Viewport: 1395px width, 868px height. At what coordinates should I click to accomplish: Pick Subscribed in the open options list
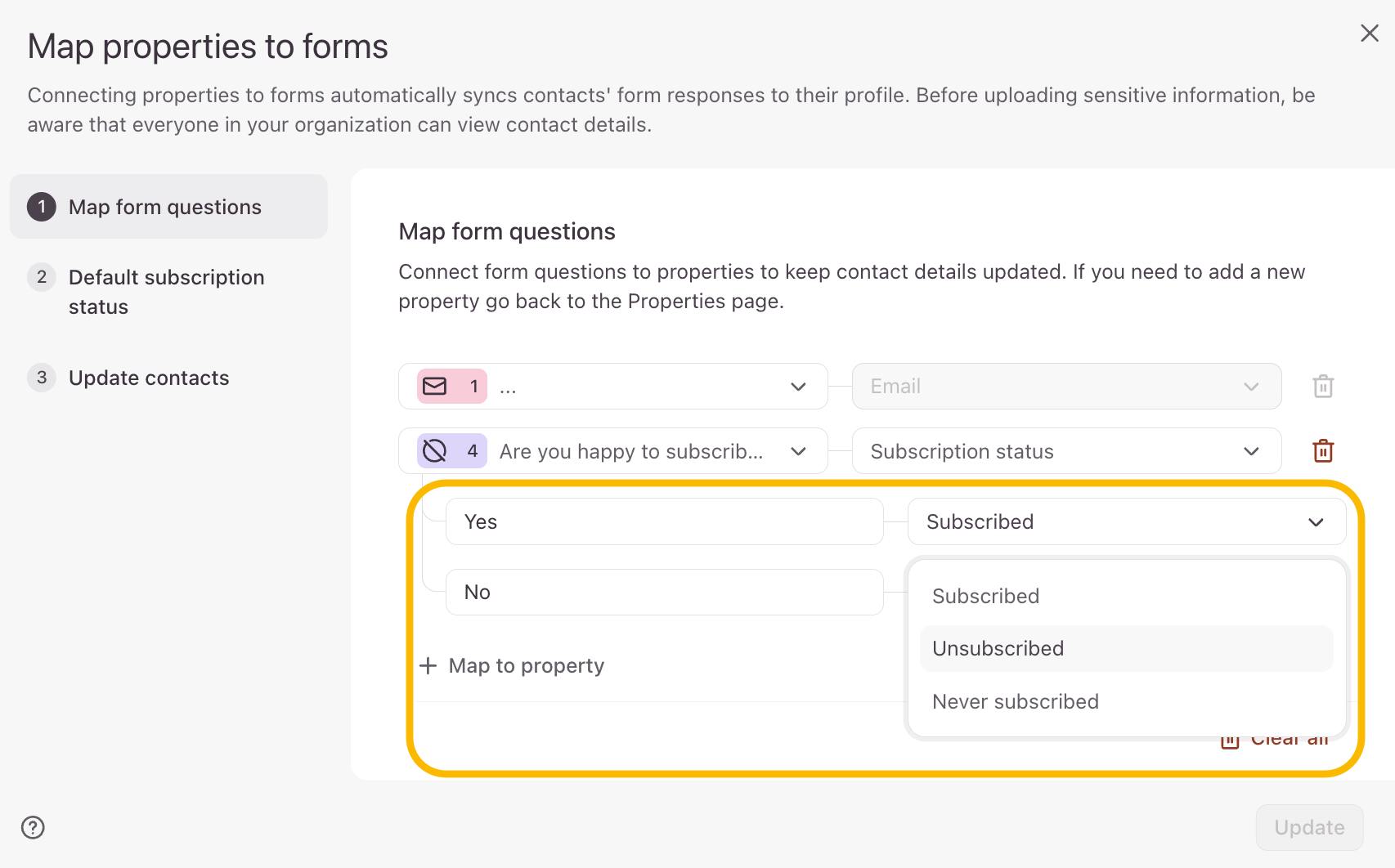click(x=985, y=596)
